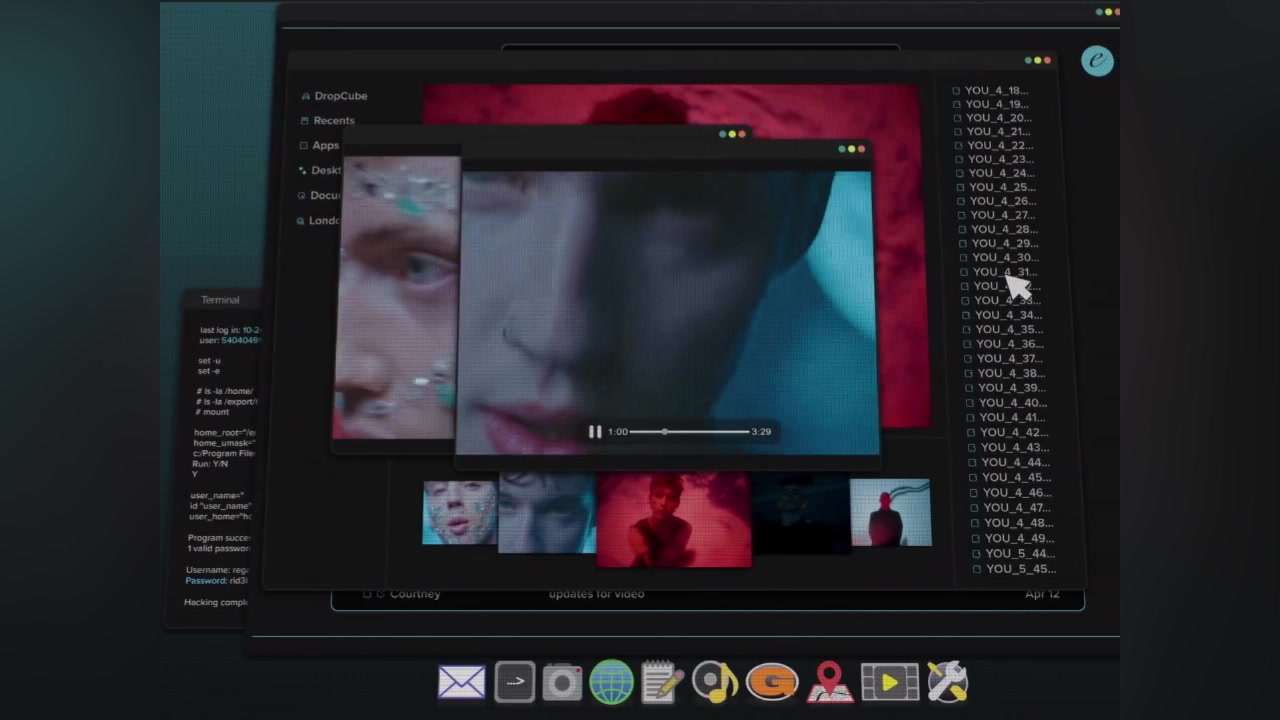Open the orange G app in dock

coord(772,682)
